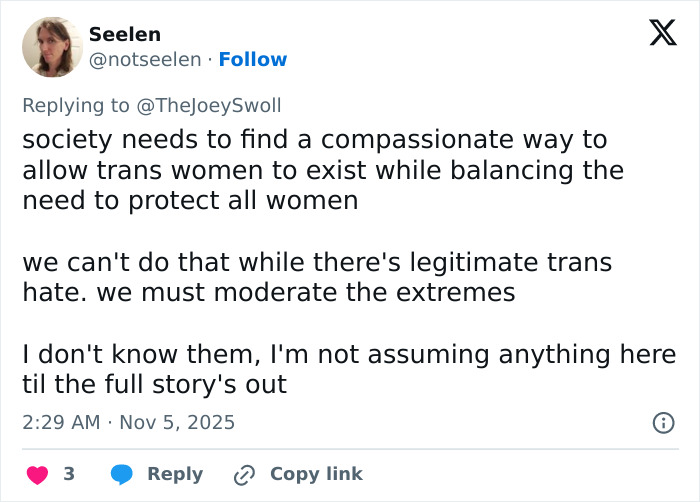Click the chain link copy icon

[x=244, y=474]
